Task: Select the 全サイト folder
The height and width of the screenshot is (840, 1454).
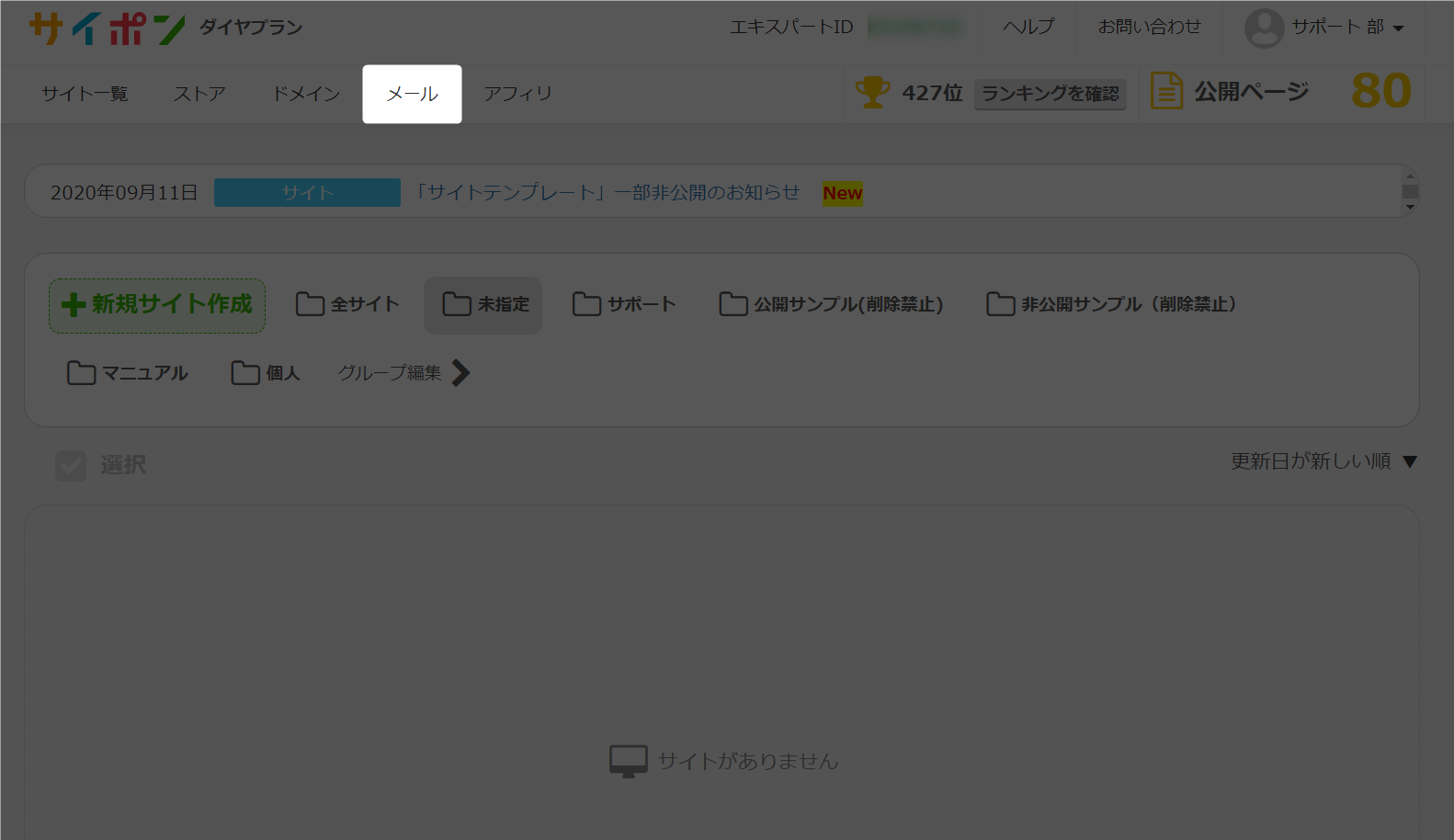Action: [347, 304]
